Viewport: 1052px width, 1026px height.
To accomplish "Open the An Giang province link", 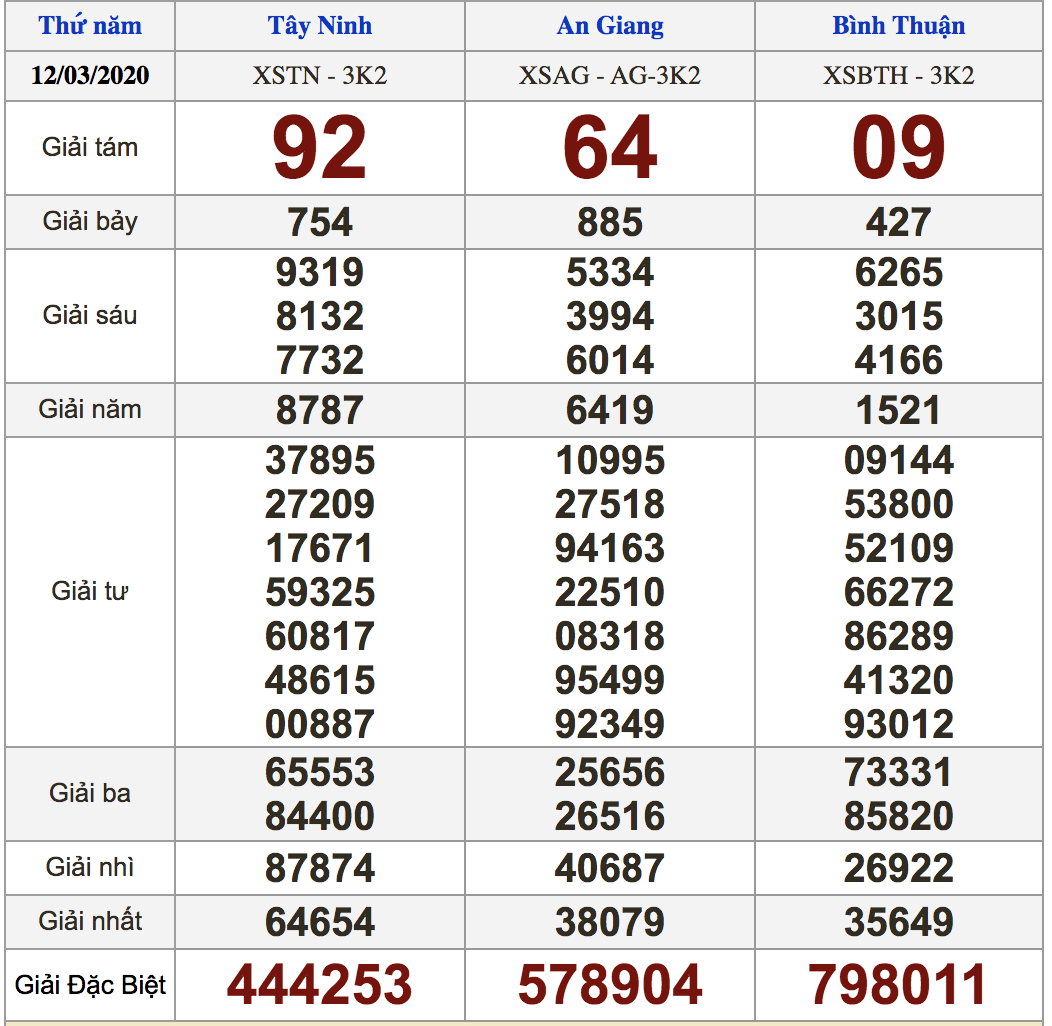I will [x=610, y=26].
